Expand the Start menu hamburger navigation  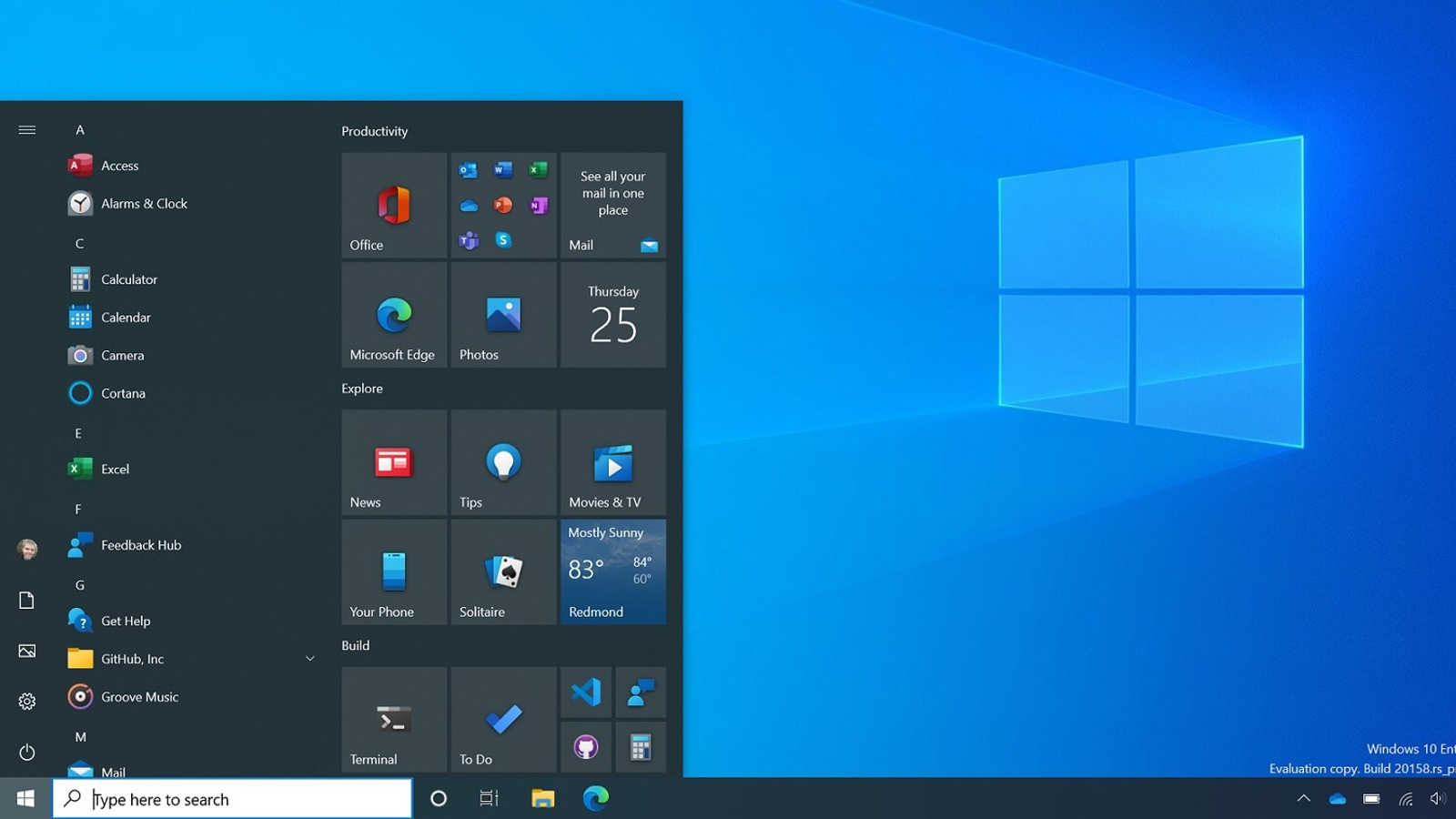click(x=27, y=130)
